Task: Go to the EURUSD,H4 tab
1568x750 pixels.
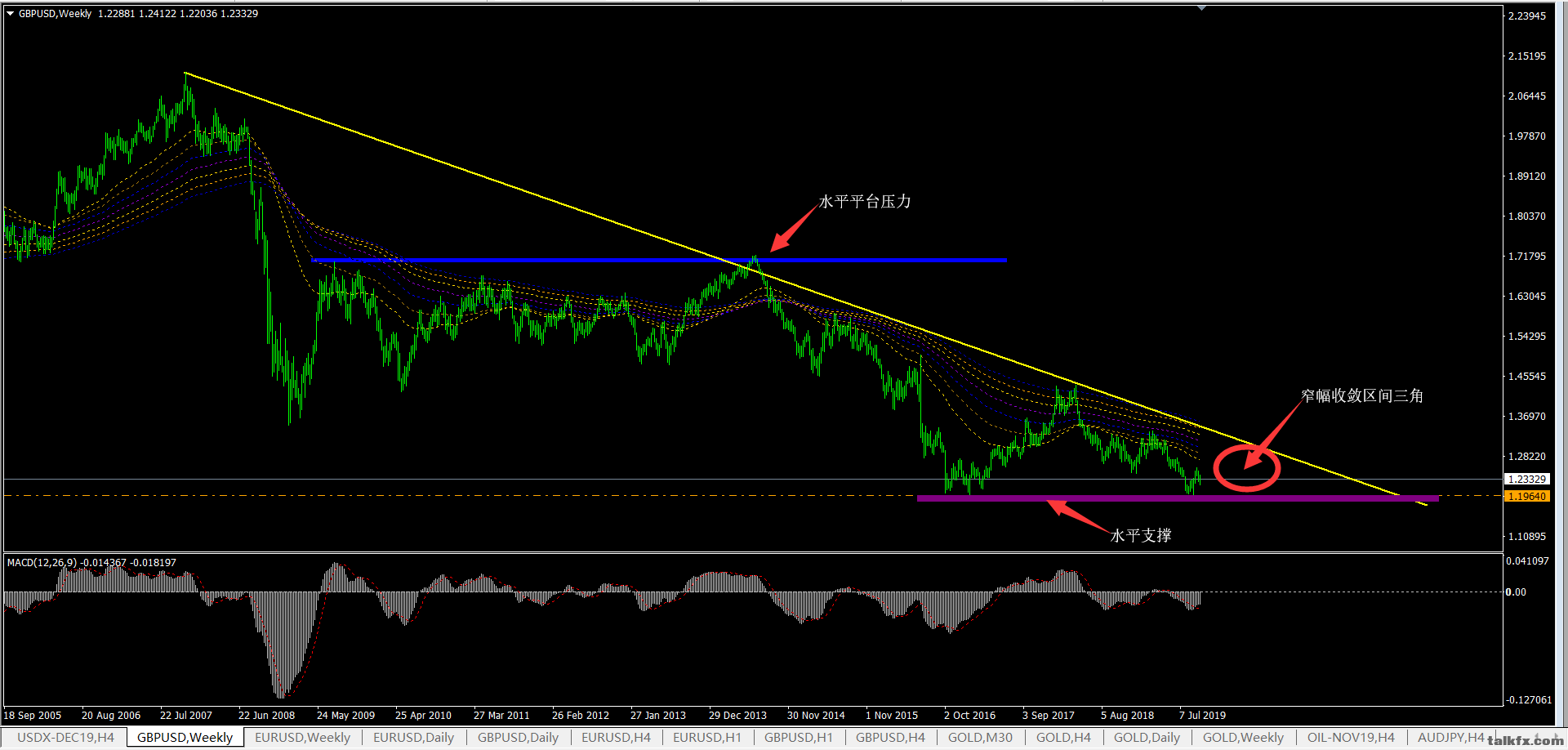Action: pyautogui.click(x=616, y=737)
